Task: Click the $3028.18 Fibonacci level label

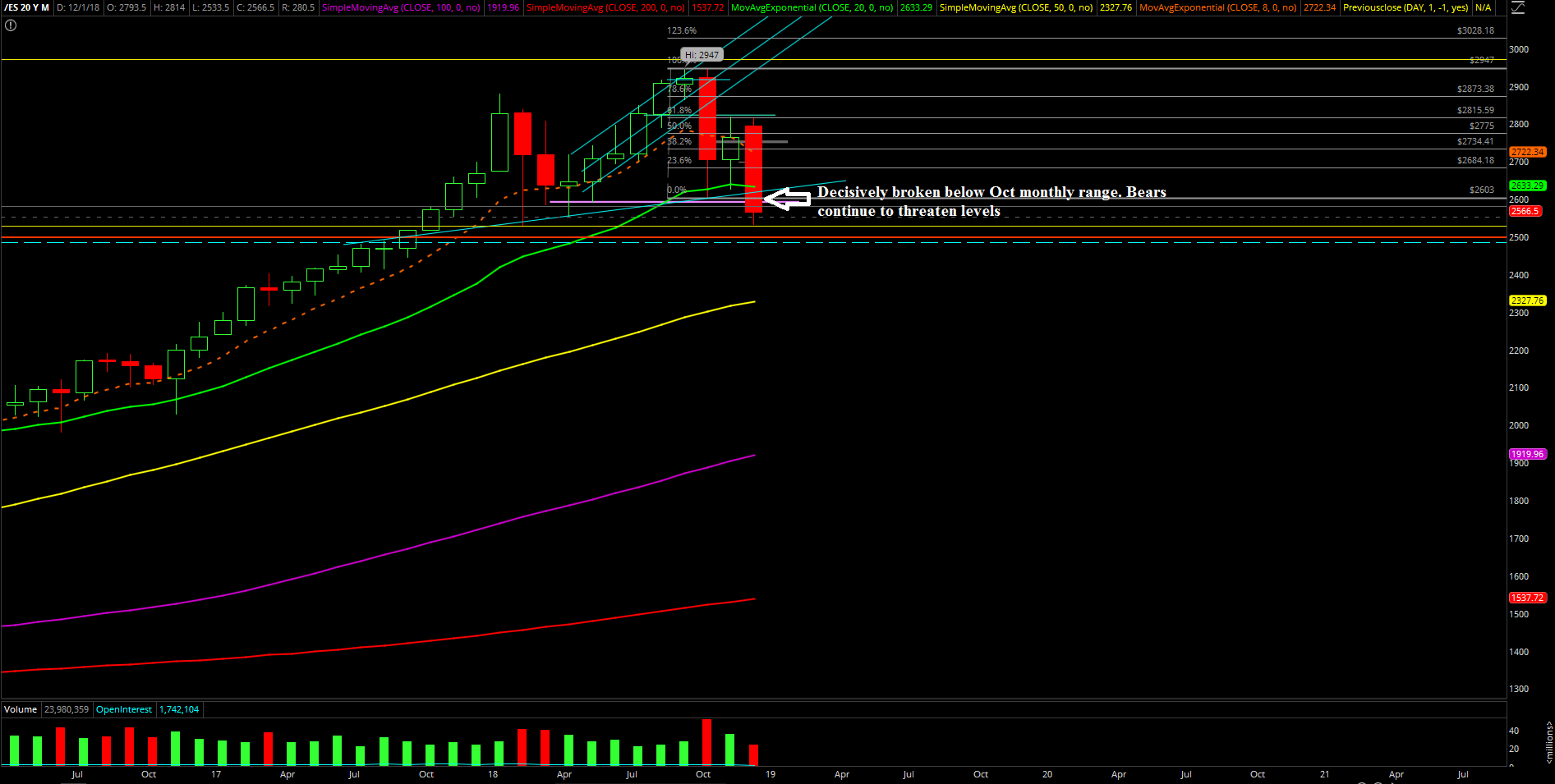Action: tap(1475, 30)
